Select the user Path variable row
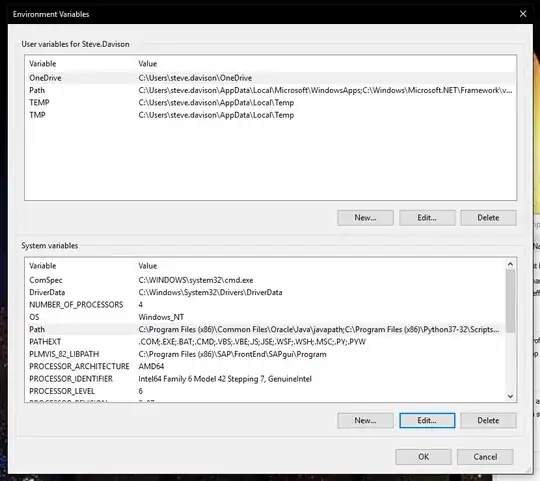540x481 pixels. click(x=270, y=90)
